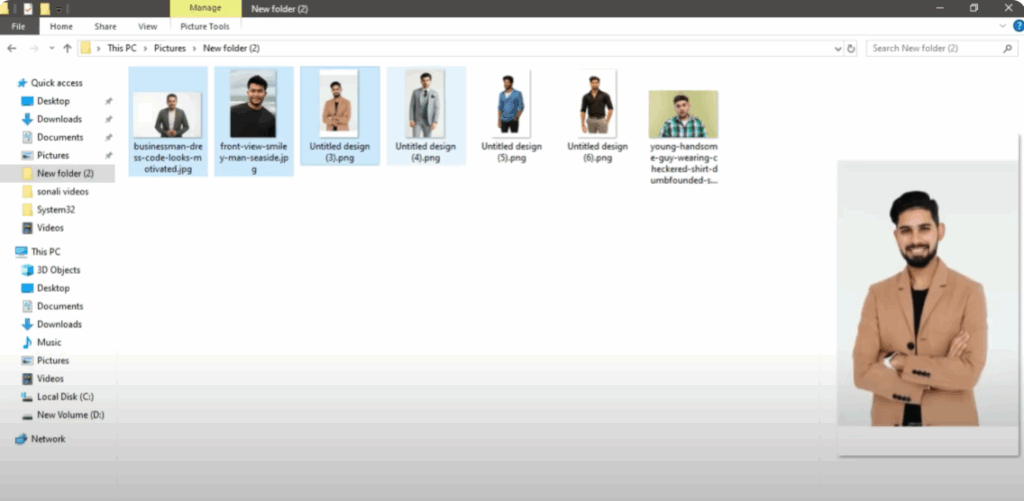This screenshot has height=501, width=1024.
Task: Switch to the Home ribbon tab
Action: 61,27
